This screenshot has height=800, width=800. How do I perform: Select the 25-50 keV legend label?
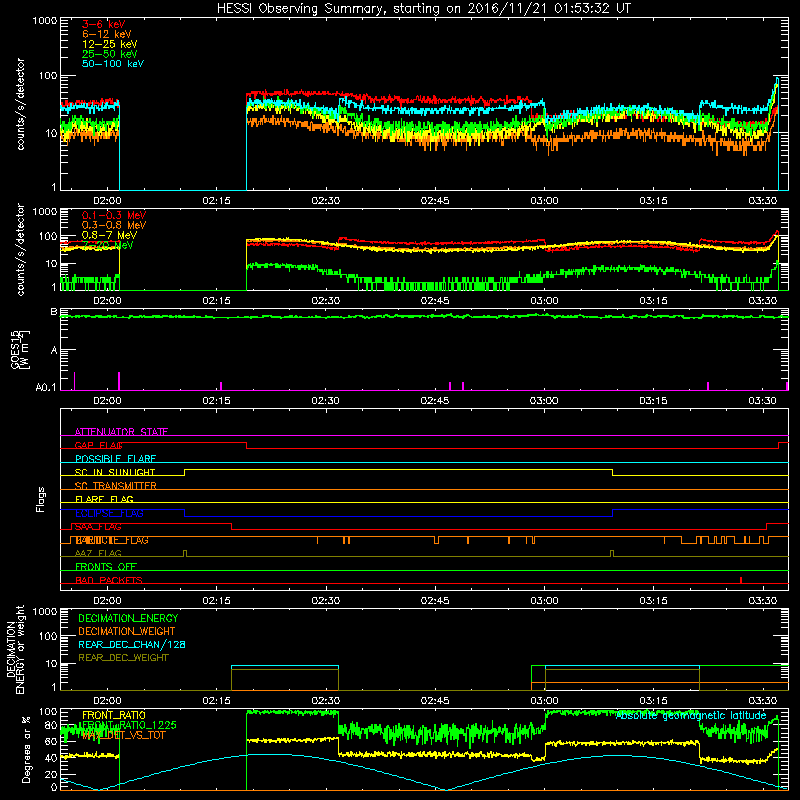[109, 54]
